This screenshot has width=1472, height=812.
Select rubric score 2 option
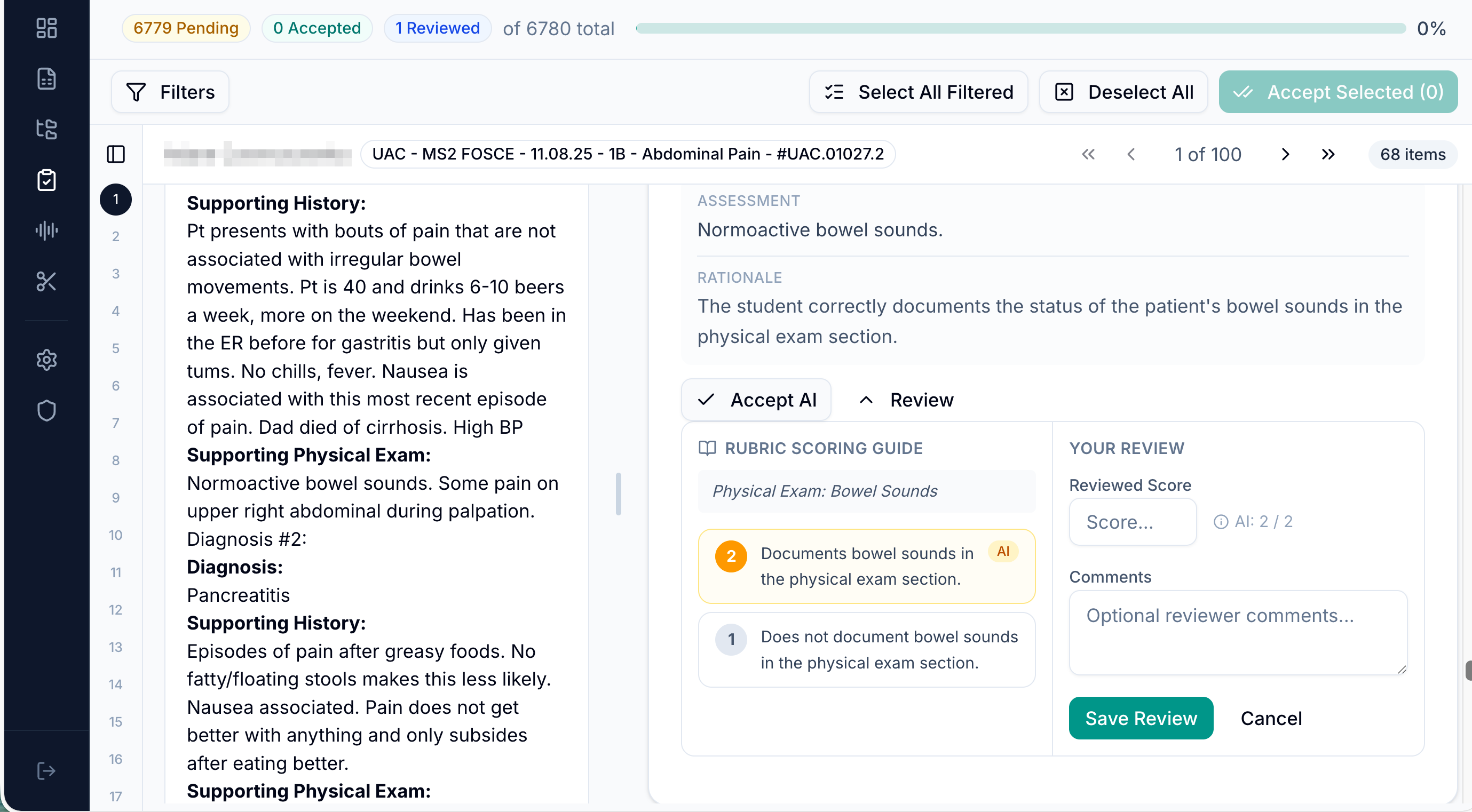pyautogui.click(x=866, y=566)
